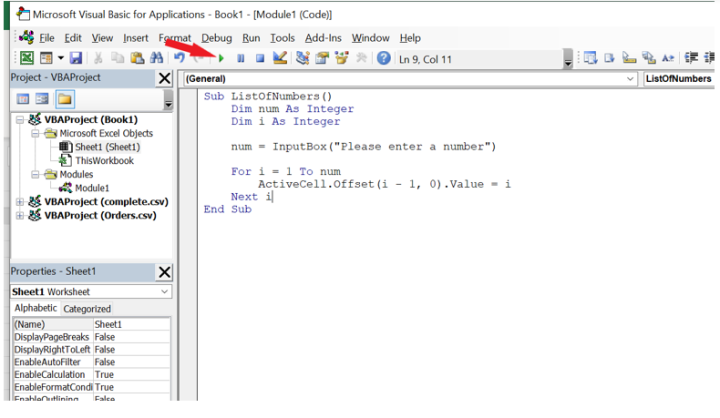Open the Insert object dropdown arrow
This screenshot has height=418, width=720.
click(x=61, y=58)
